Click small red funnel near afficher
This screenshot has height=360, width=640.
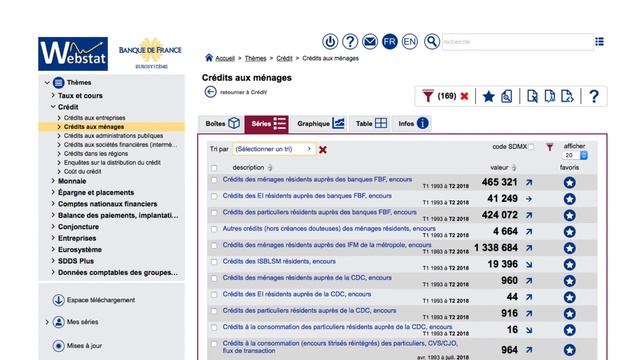(550, 147)
